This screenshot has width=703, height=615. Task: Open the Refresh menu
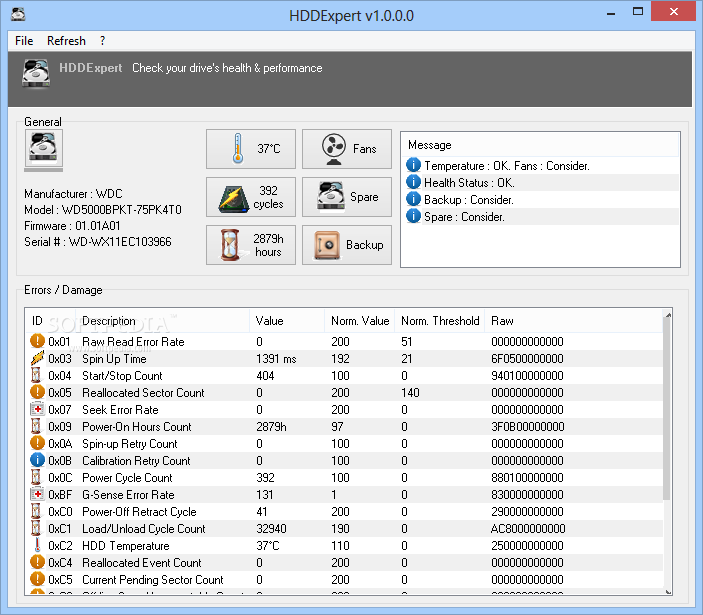click(x=66, y=41)
